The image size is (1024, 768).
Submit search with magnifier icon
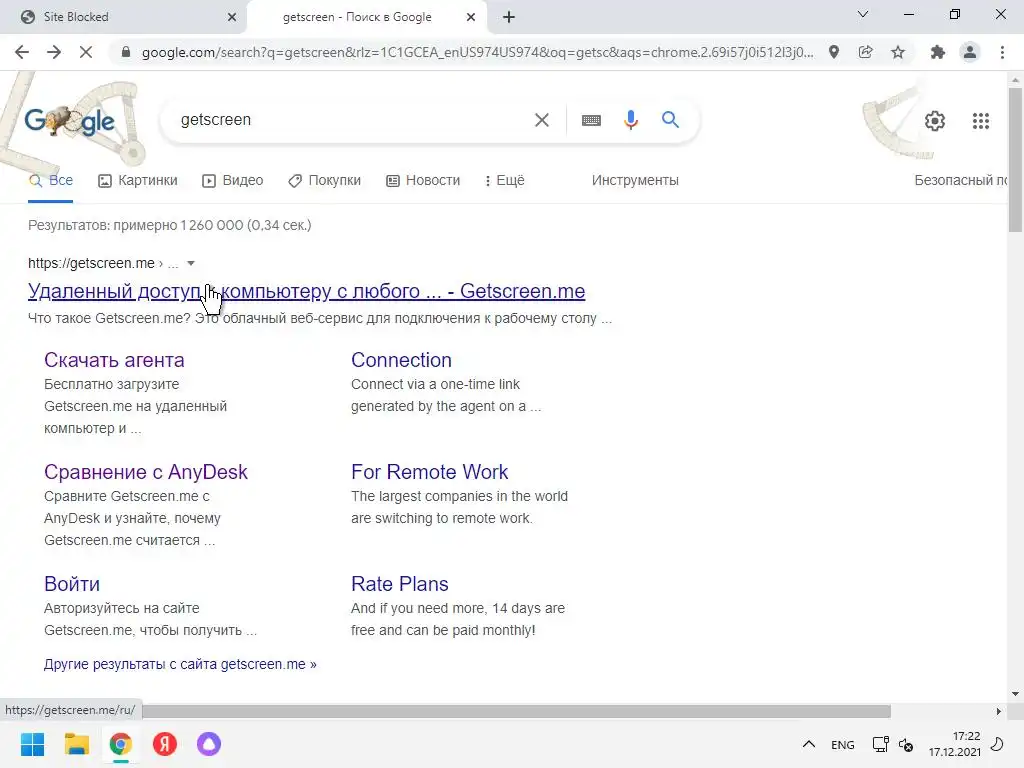pos(670,120)
